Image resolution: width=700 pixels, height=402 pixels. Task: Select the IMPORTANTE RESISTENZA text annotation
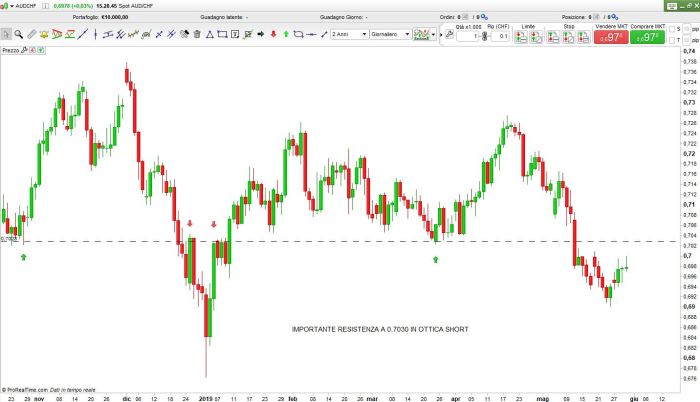click(x=380, y=329)
